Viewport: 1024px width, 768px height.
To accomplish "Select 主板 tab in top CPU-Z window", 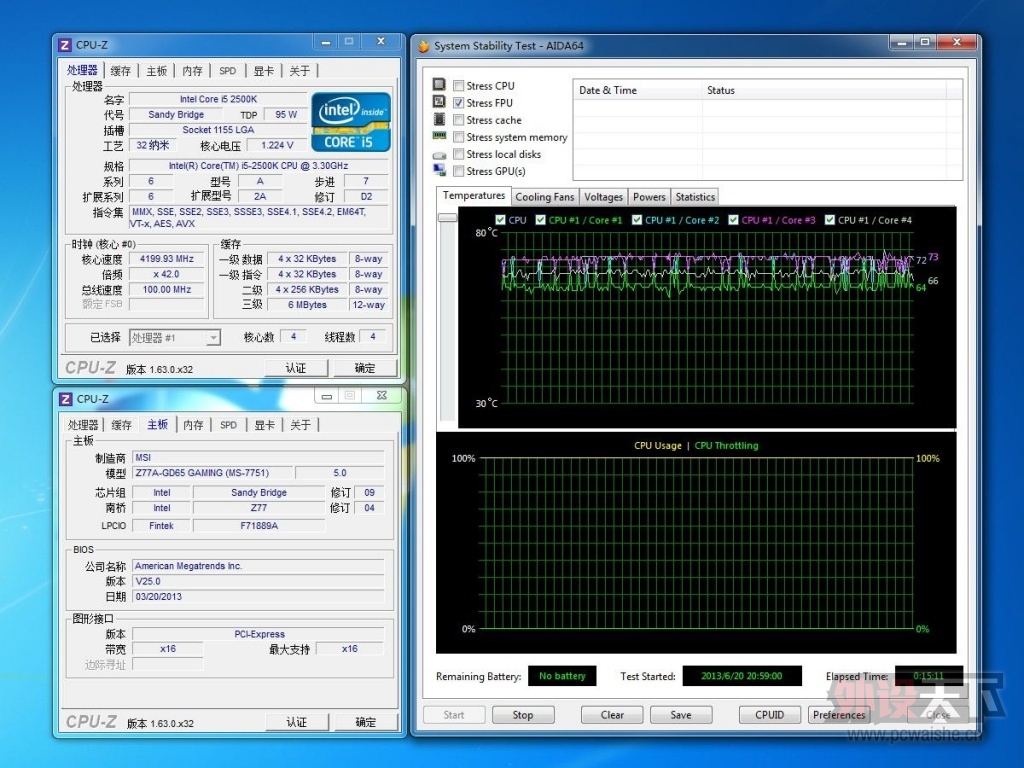I will tap(157, 71).
